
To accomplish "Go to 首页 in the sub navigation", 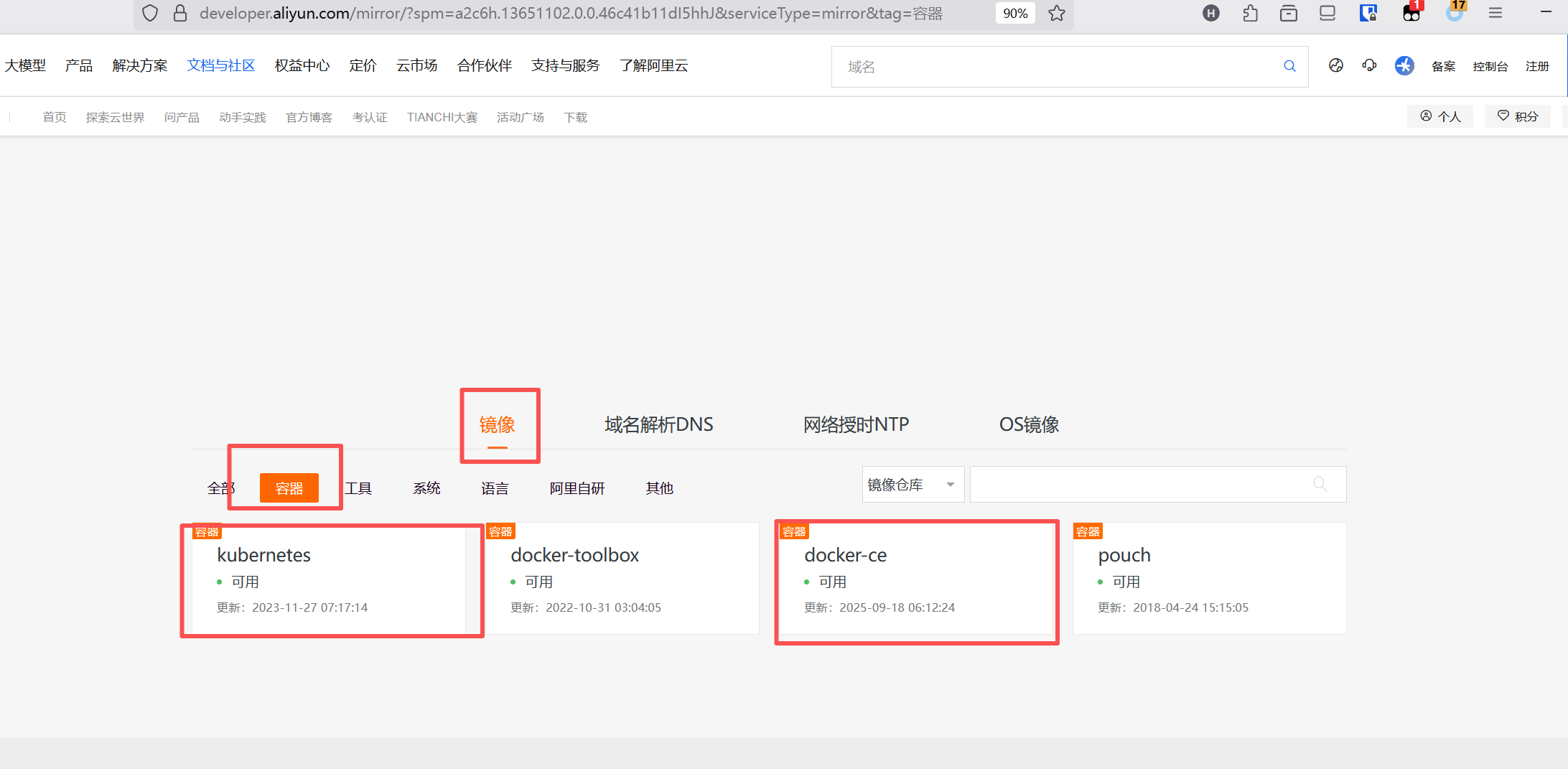I will click(x=55, y=117).
